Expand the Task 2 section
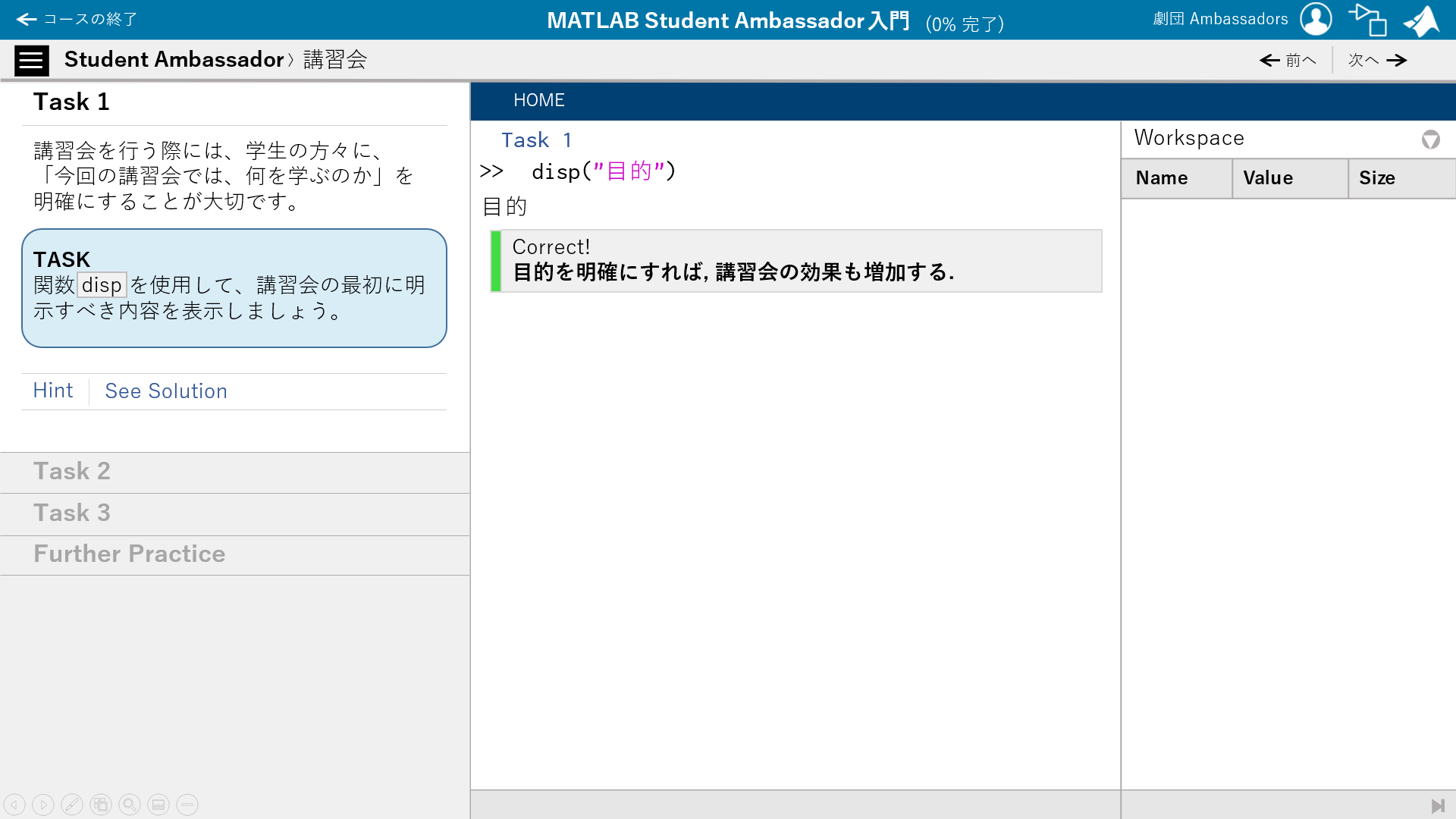This screenshot has width=1456, height=819. pyautogui.click(x=72, y=472)
